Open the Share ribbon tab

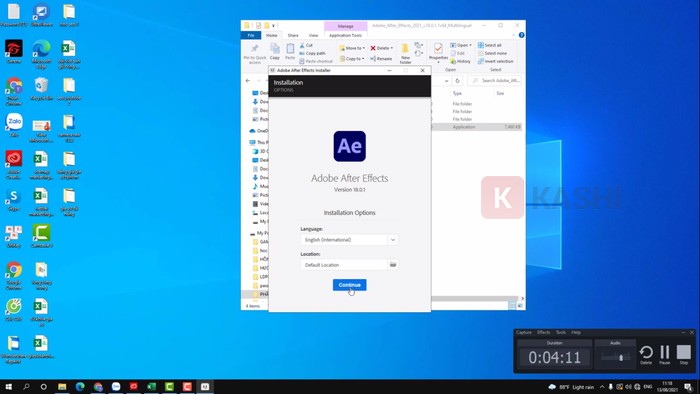(x=293, y=35)
